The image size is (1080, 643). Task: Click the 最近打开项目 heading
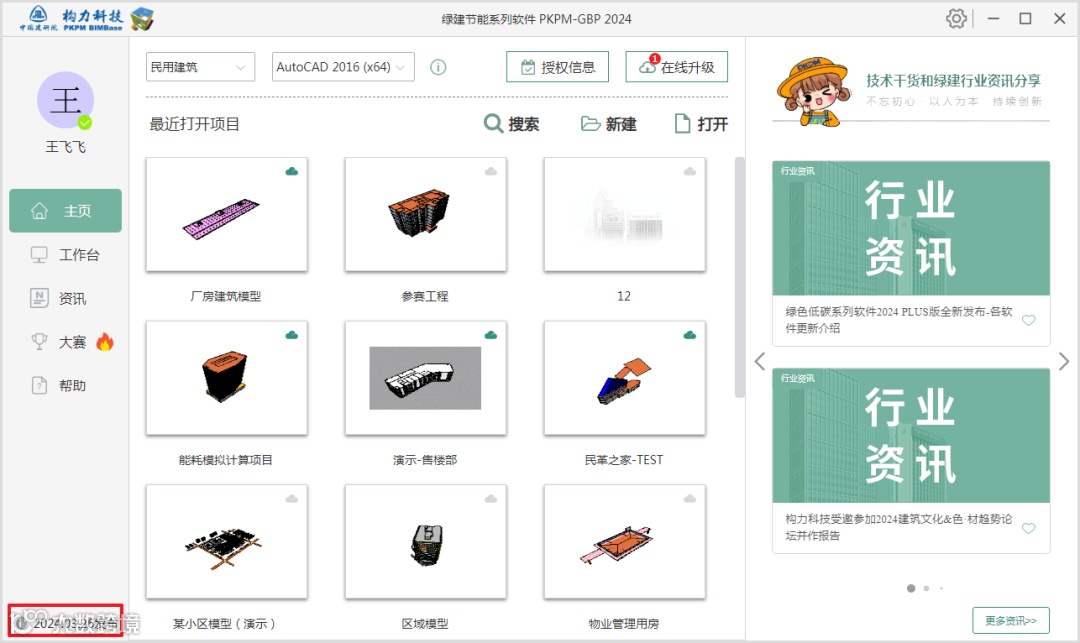pyautogui.click(x=194, y=125)
